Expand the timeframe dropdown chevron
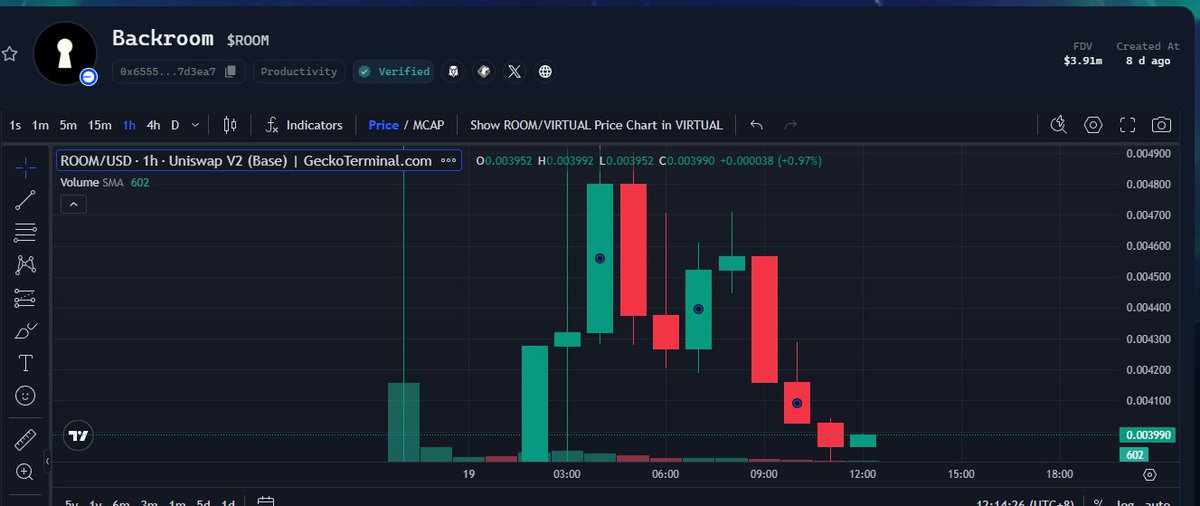 (195, 125)
